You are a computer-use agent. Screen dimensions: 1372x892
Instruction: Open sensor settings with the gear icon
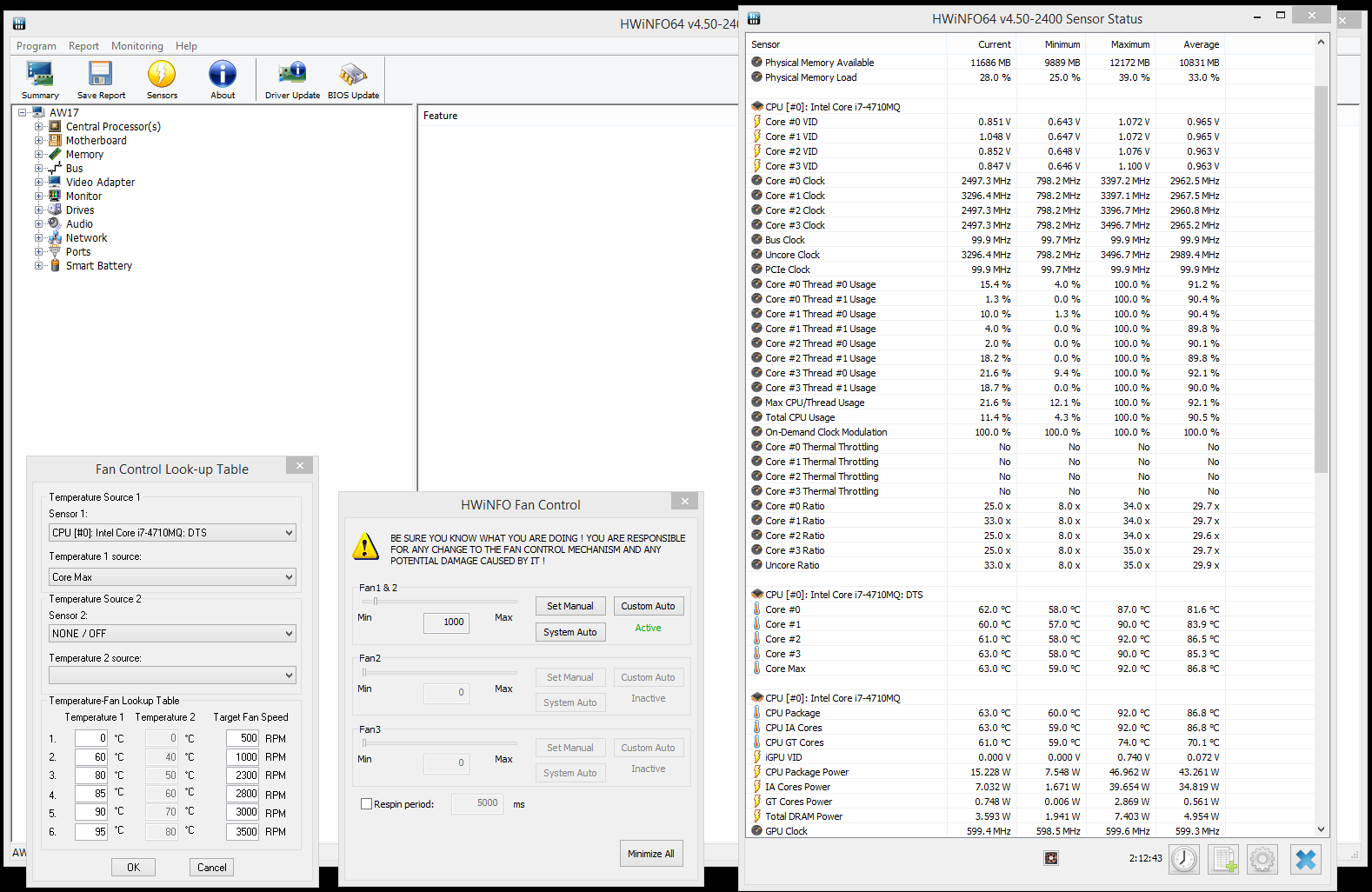(x=1262, y=860)
